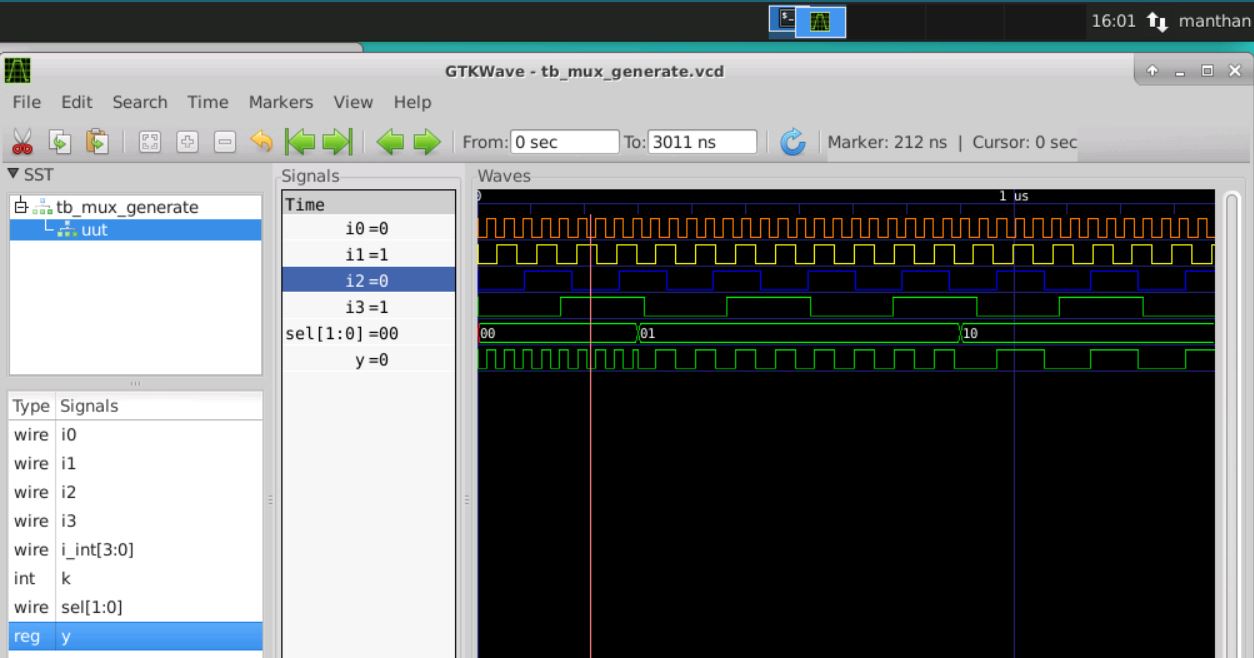1254x658 pixels.
Task: Click the sel value 01 segment in waves
Action: pyautogui.click(x=798, y=333)
